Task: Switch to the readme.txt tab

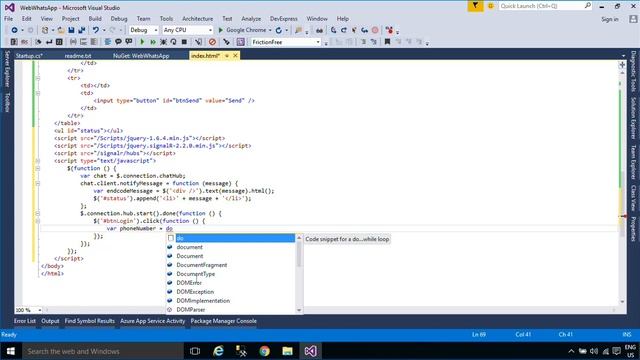Action: click(x=78, y=56)
